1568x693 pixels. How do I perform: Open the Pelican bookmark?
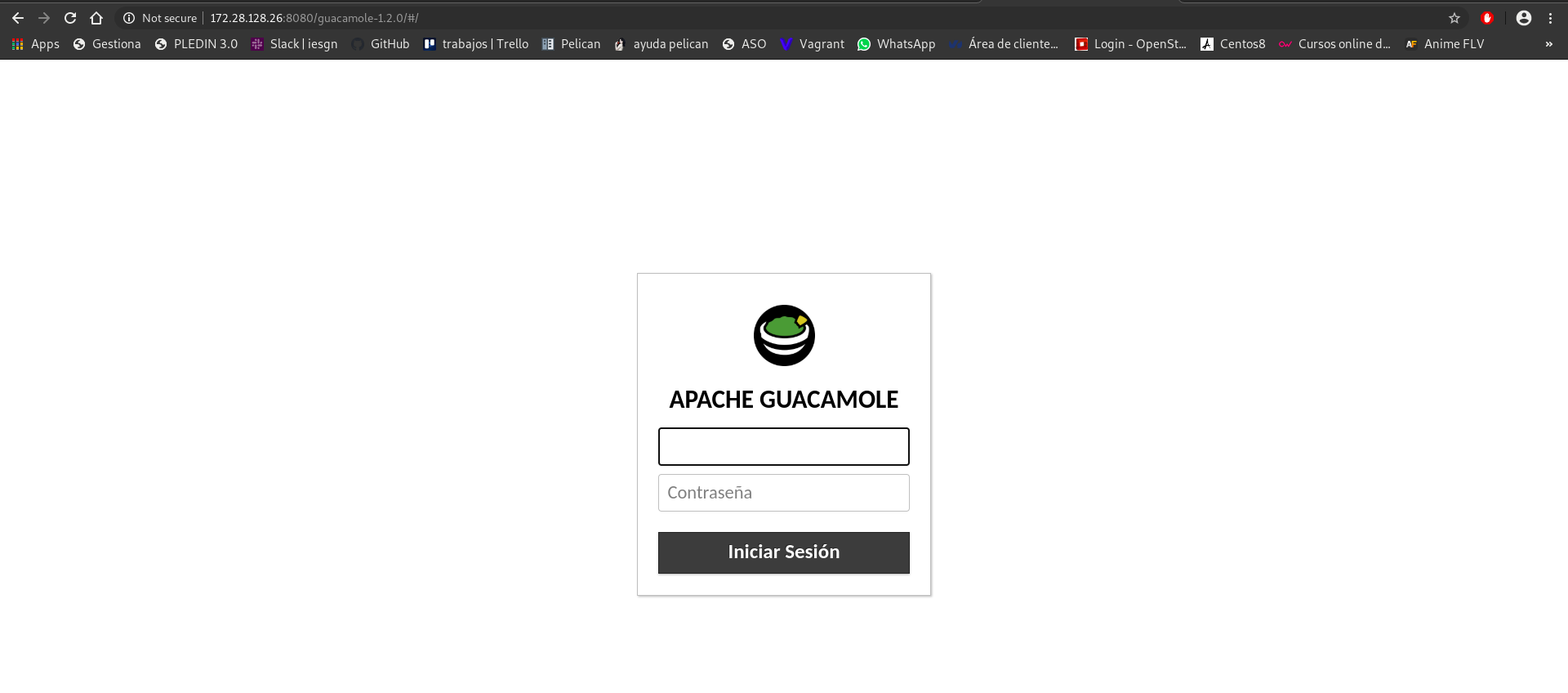point(571,44)
